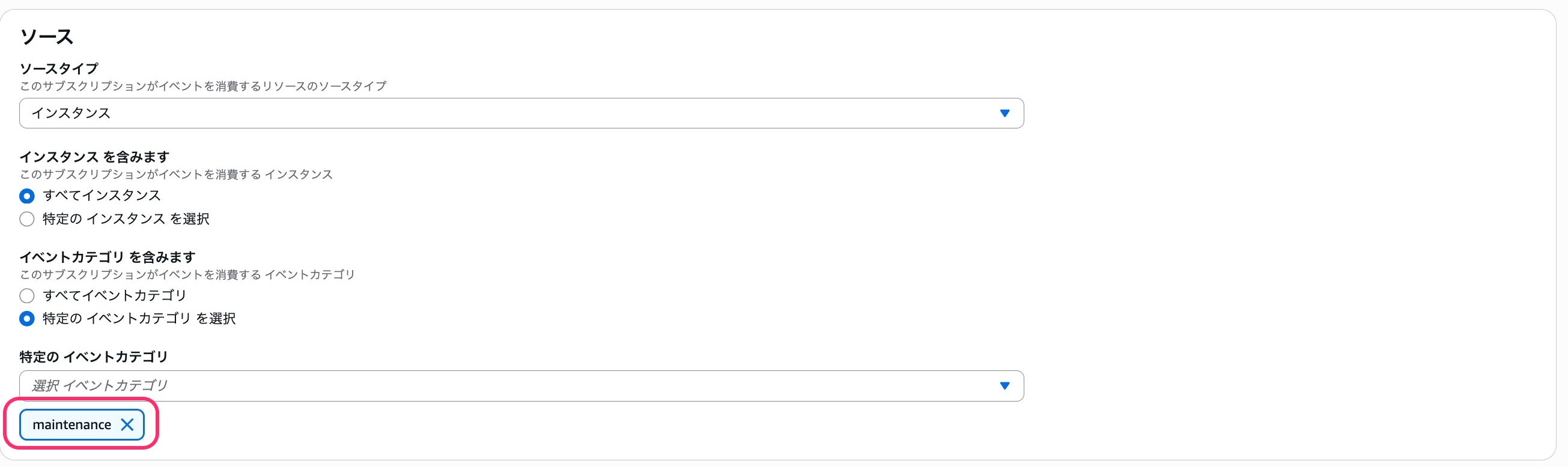Select the すべてイベントカテゴリ radio button
The width and height of the screenshot is (1568, 467).
(27, 295)
